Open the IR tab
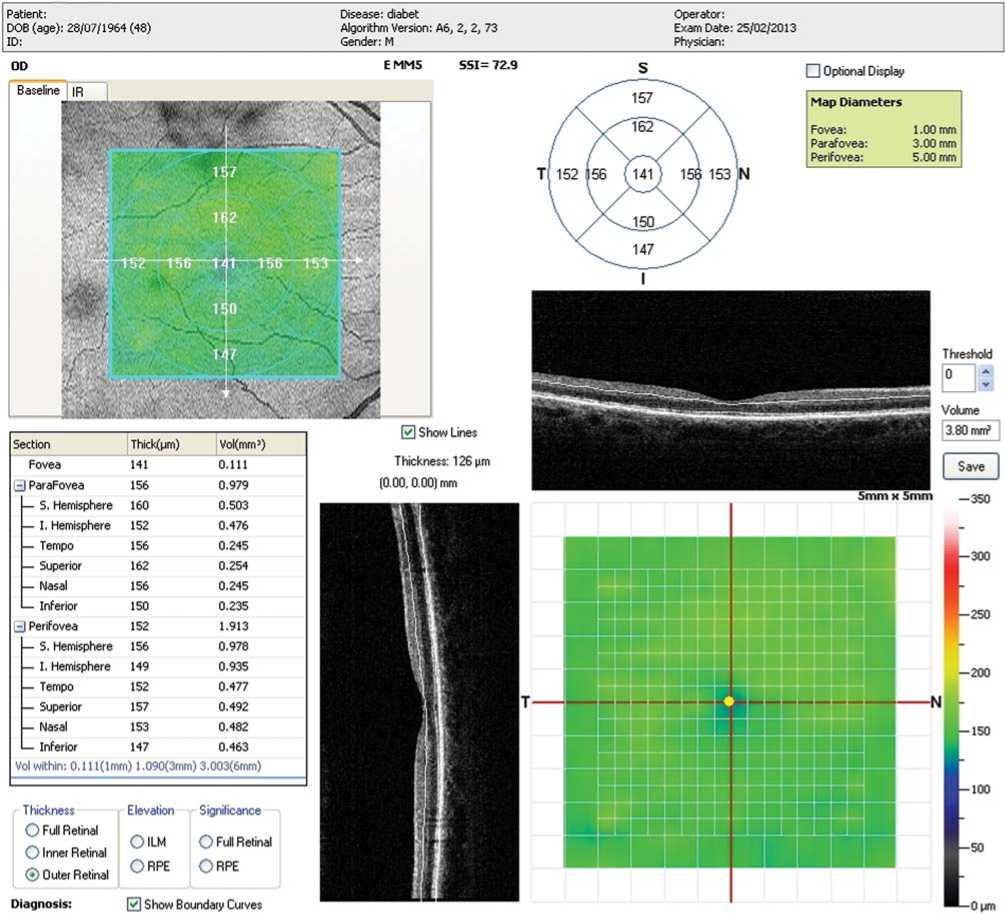The width and height of the screenshot is (1005, 914). tap(87, 92)
